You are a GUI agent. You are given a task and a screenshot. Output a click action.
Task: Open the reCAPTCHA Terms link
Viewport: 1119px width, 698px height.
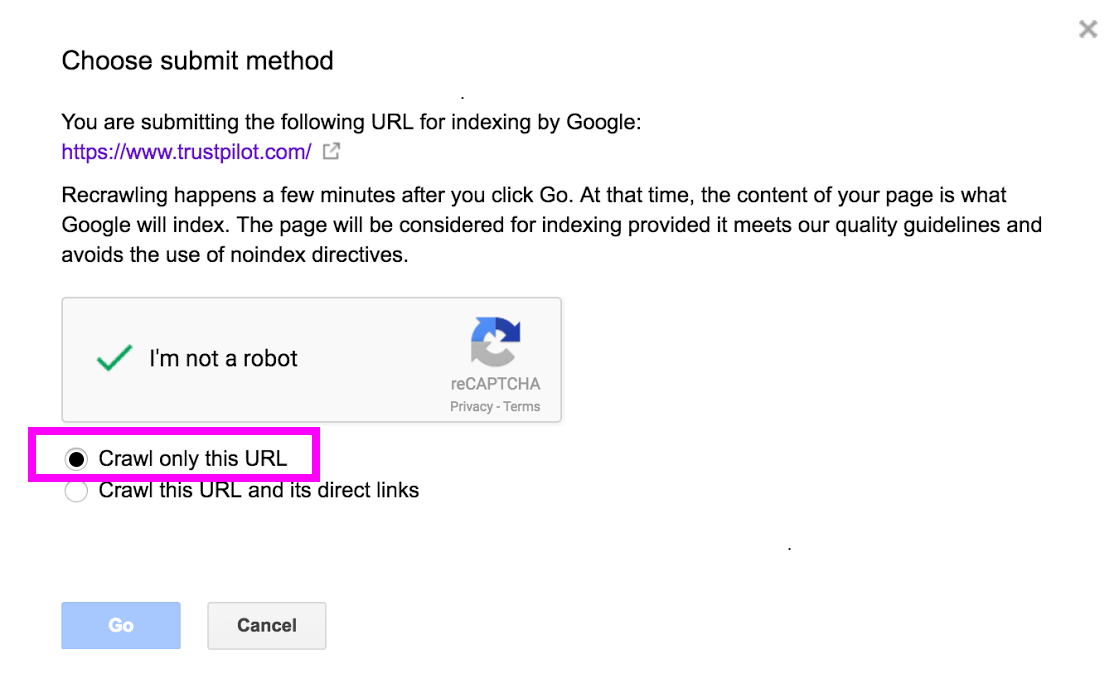pyautogui.click(x=522, y=407)
